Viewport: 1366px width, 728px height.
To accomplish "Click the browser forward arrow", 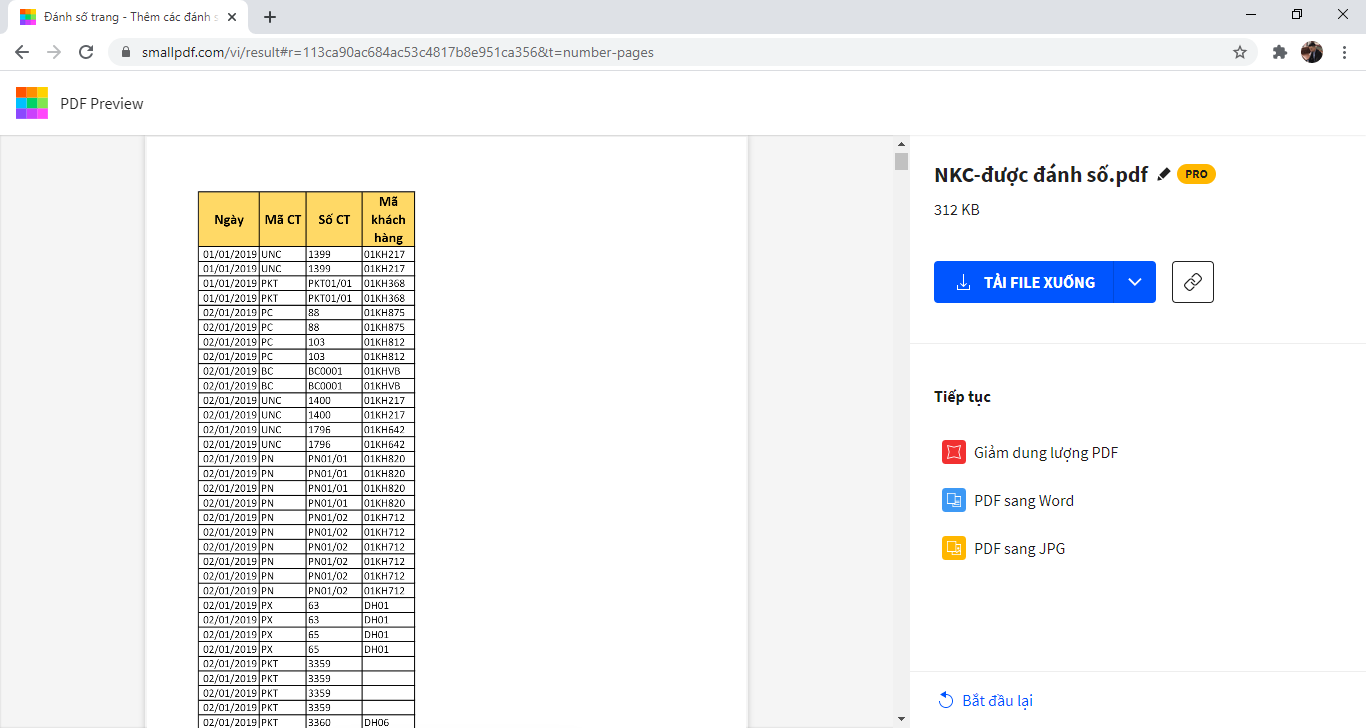I will 54,52.
